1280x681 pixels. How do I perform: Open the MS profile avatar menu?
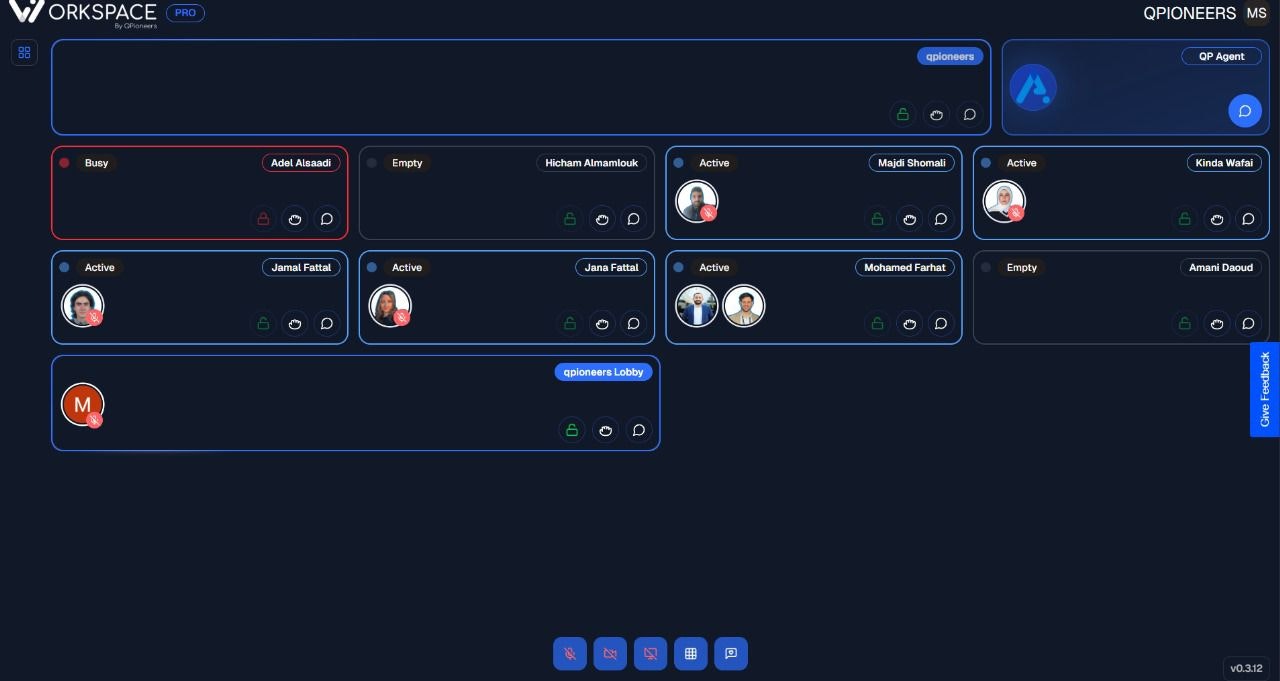[x=1256, y=13]
